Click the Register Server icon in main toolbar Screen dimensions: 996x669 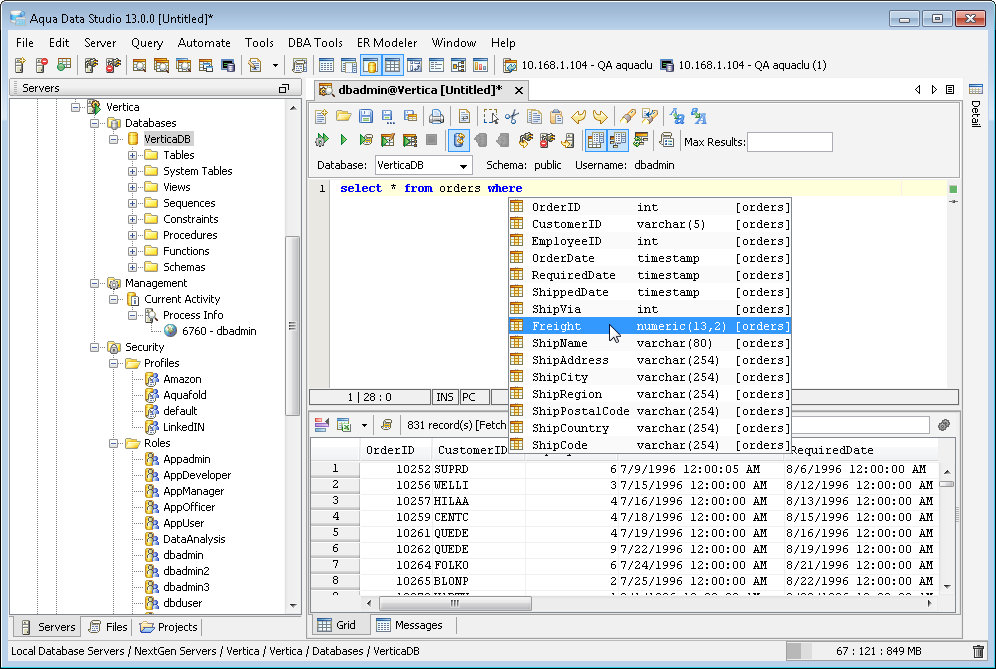pyautogui.click(x=20, y=65)
